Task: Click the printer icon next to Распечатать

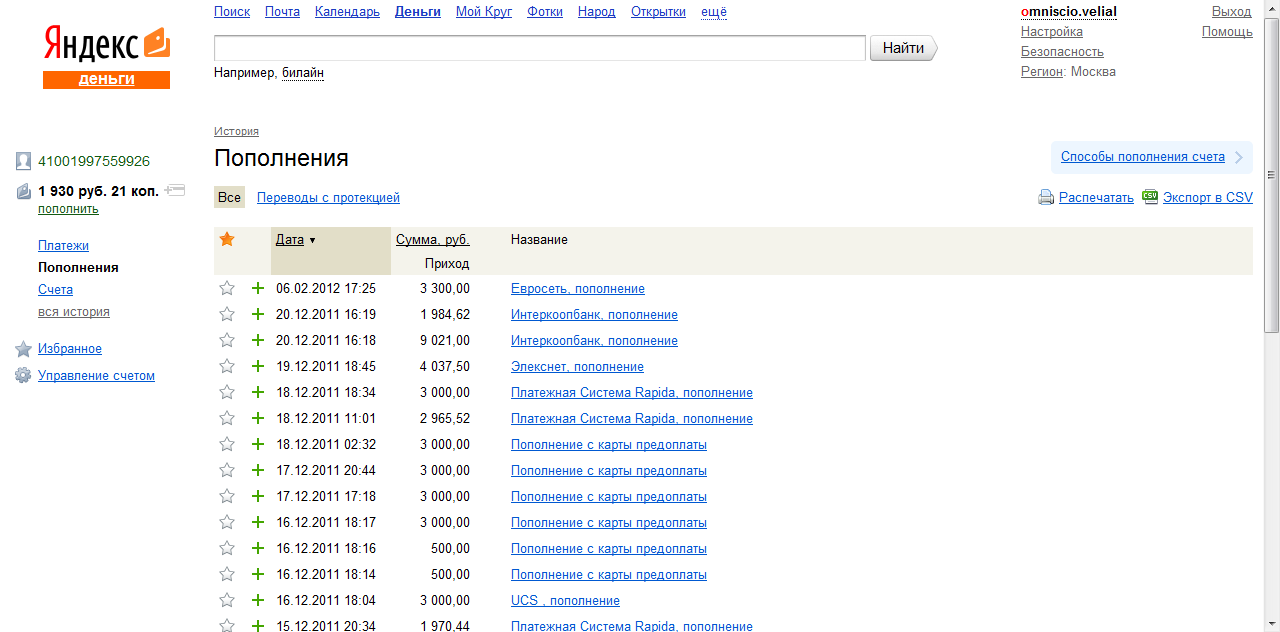Action: click(x=1046, y=198)
